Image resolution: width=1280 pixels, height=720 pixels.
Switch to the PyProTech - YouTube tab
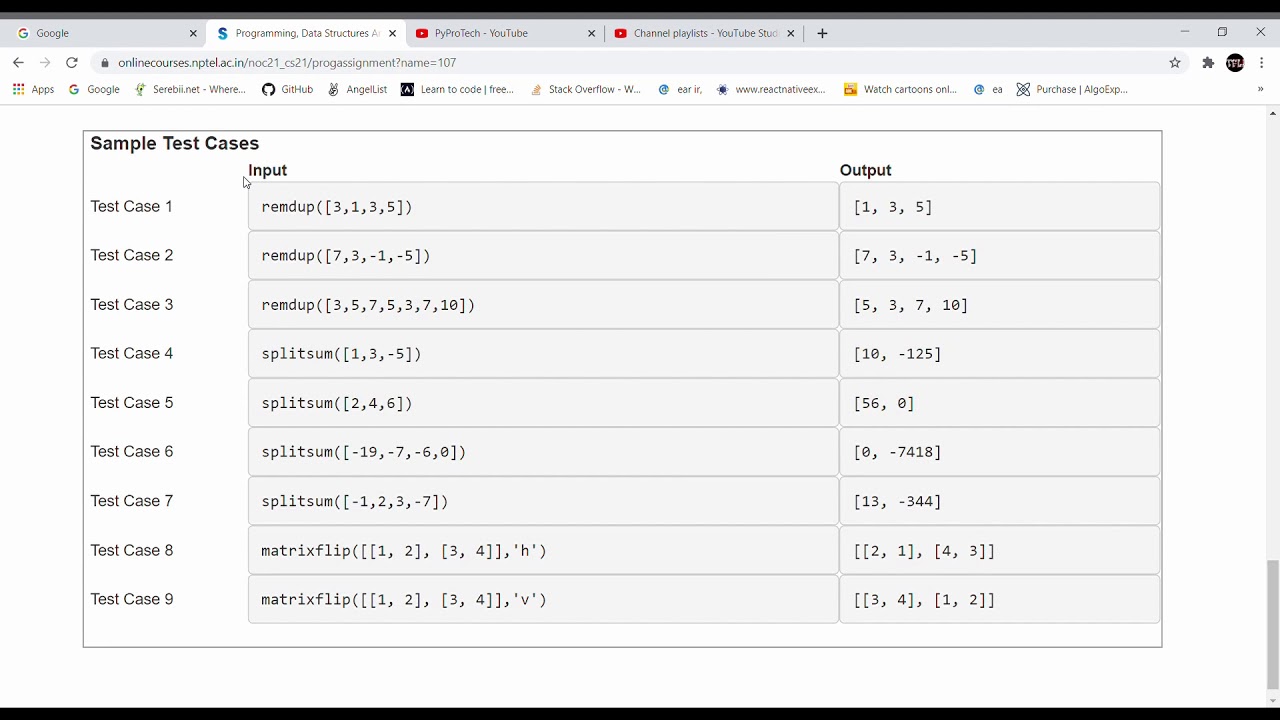tap(490, 33)
